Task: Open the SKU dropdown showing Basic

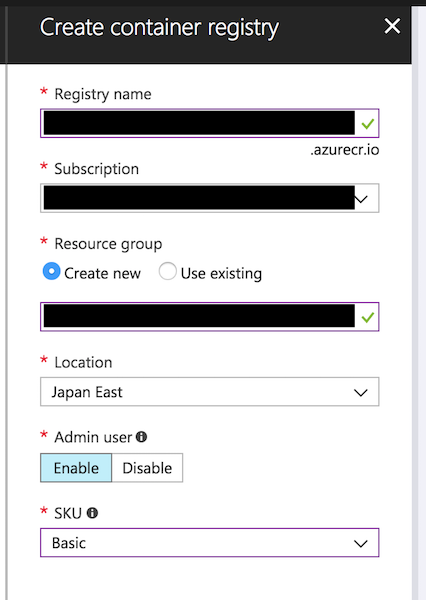Action: point(210,543)
